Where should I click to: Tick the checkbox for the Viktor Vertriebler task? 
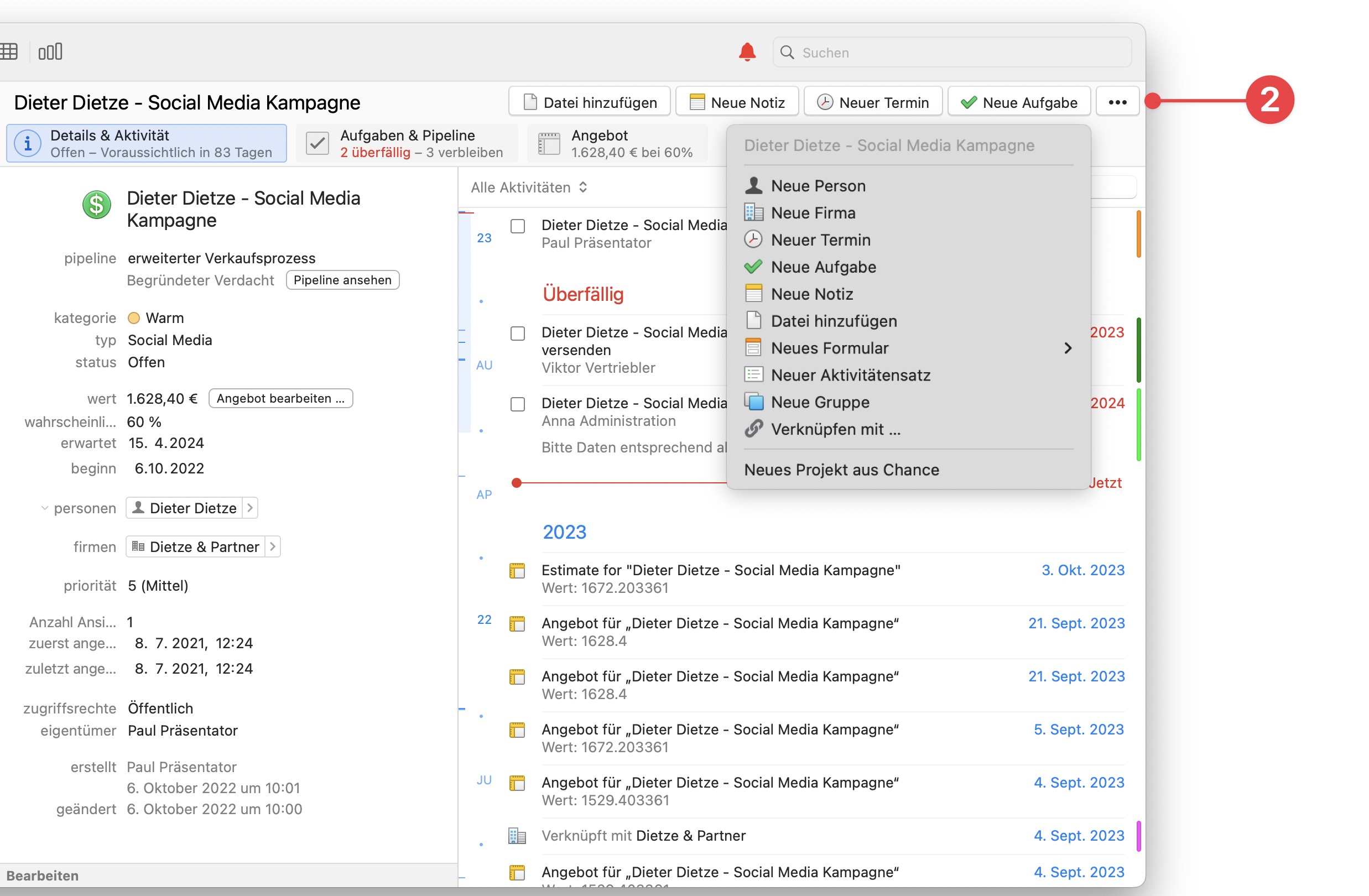tap(518, 334)
